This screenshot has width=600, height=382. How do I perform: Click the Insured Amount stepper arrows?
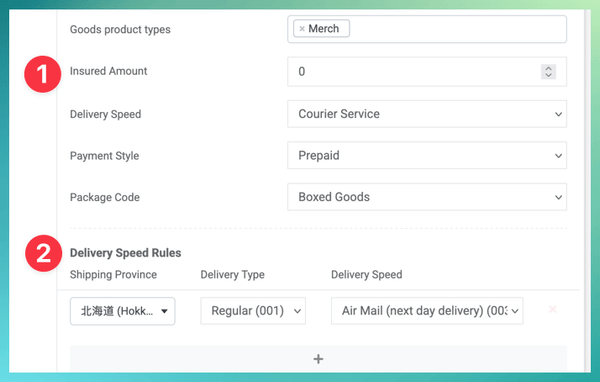[x=548, y=72]
